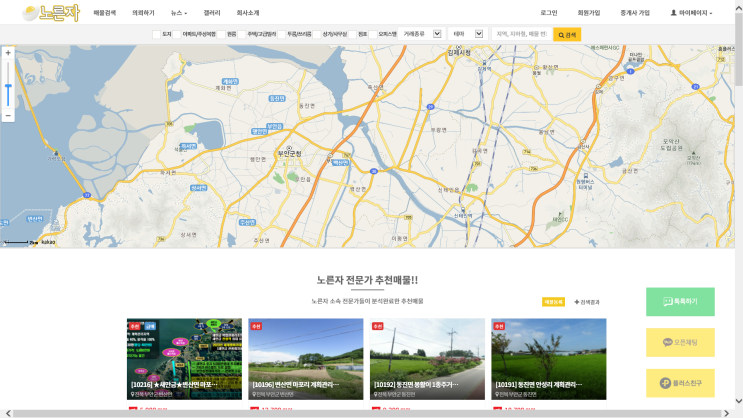Check the 상가/사무실 checkbox

[x=317, y=34]
